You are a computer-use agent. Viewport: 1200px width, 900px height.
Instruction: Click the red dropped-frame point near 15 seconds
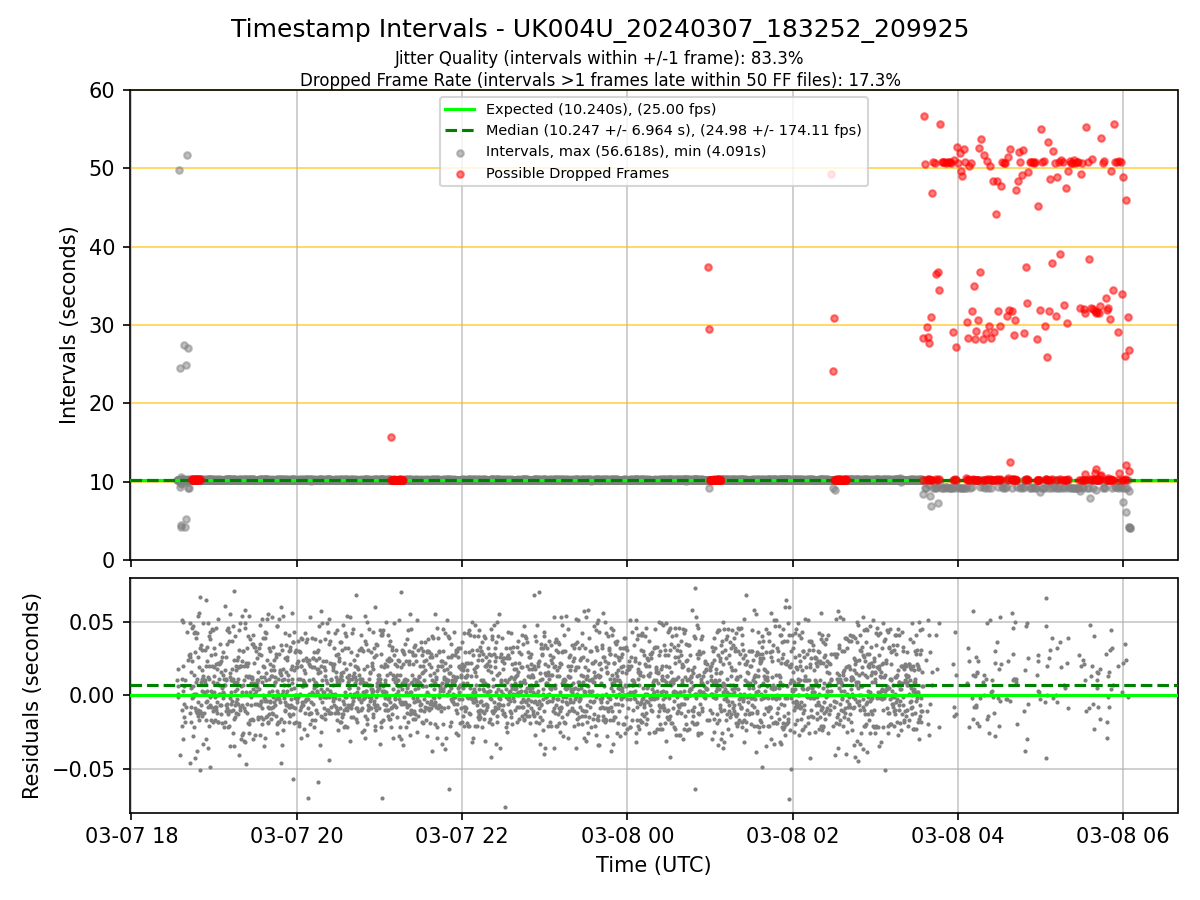click(x=391, y=437)
